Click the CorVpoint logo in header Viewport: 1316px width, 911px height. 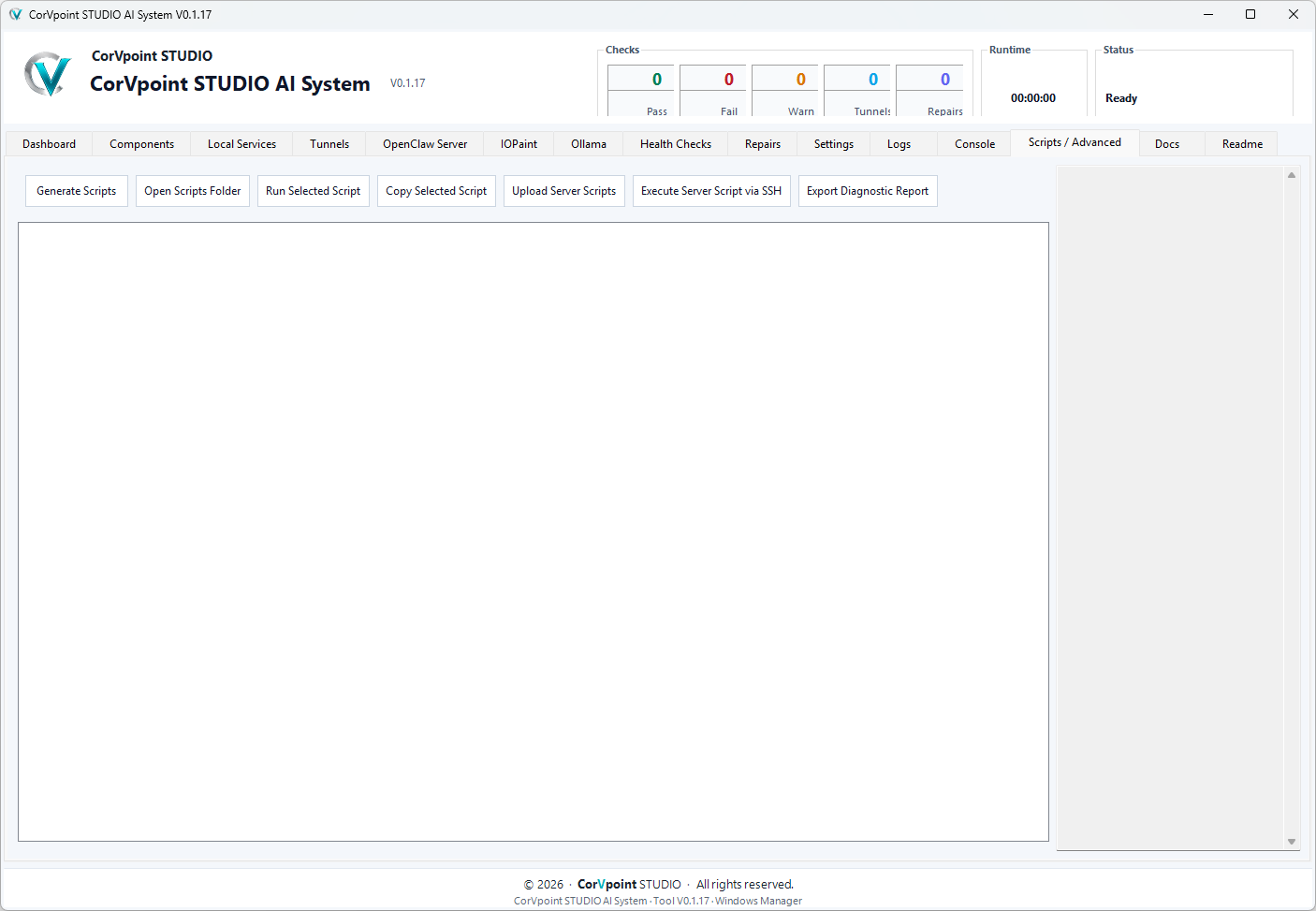[48, 74]
